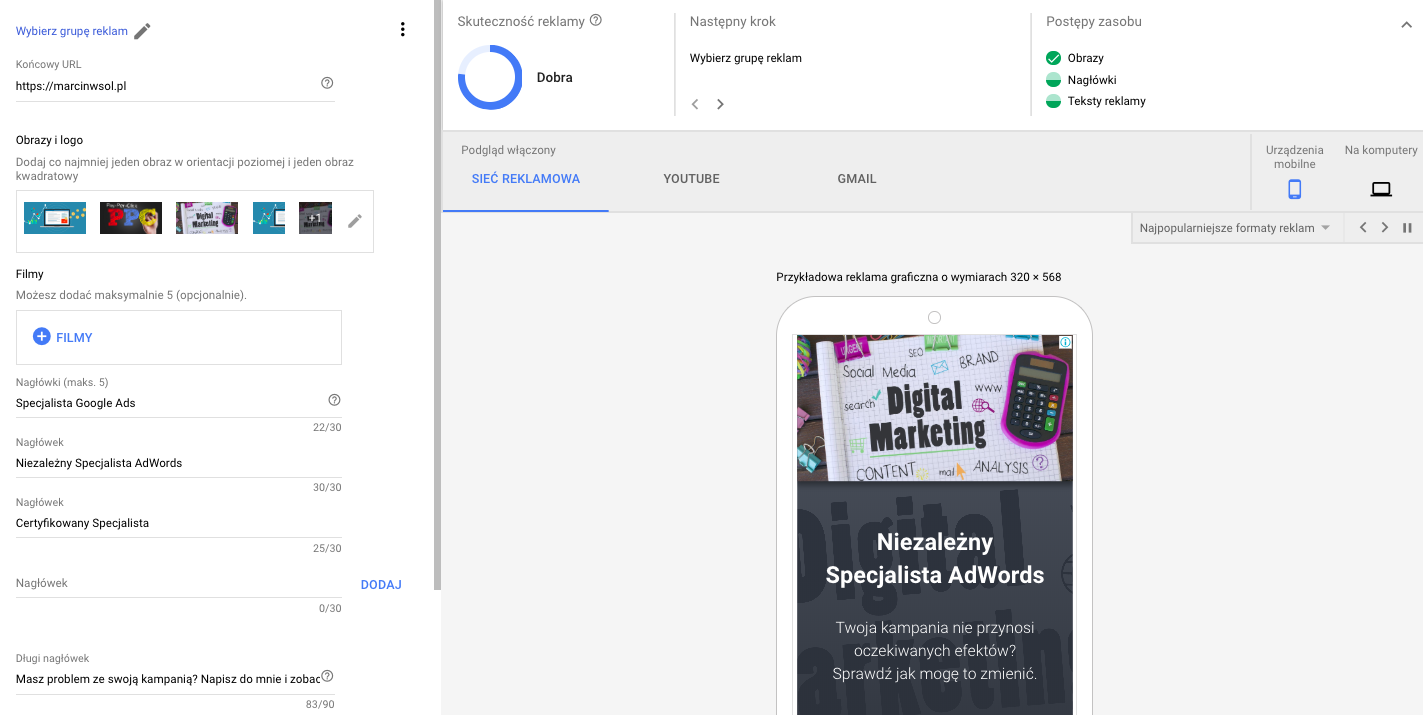Click the DODAJ button to add headline
Image resolution: width=1423 pixels, height=715 pixels.
(x=381, y=585)
